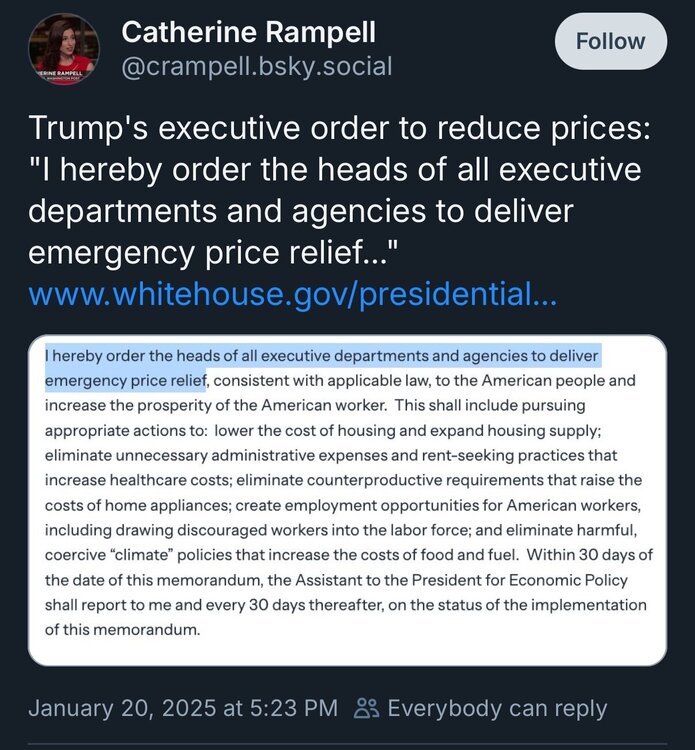Viewport: 695px width, 750px height.
Task: Click the blue highlighted sentence in the memo
Action: point(320,356)
